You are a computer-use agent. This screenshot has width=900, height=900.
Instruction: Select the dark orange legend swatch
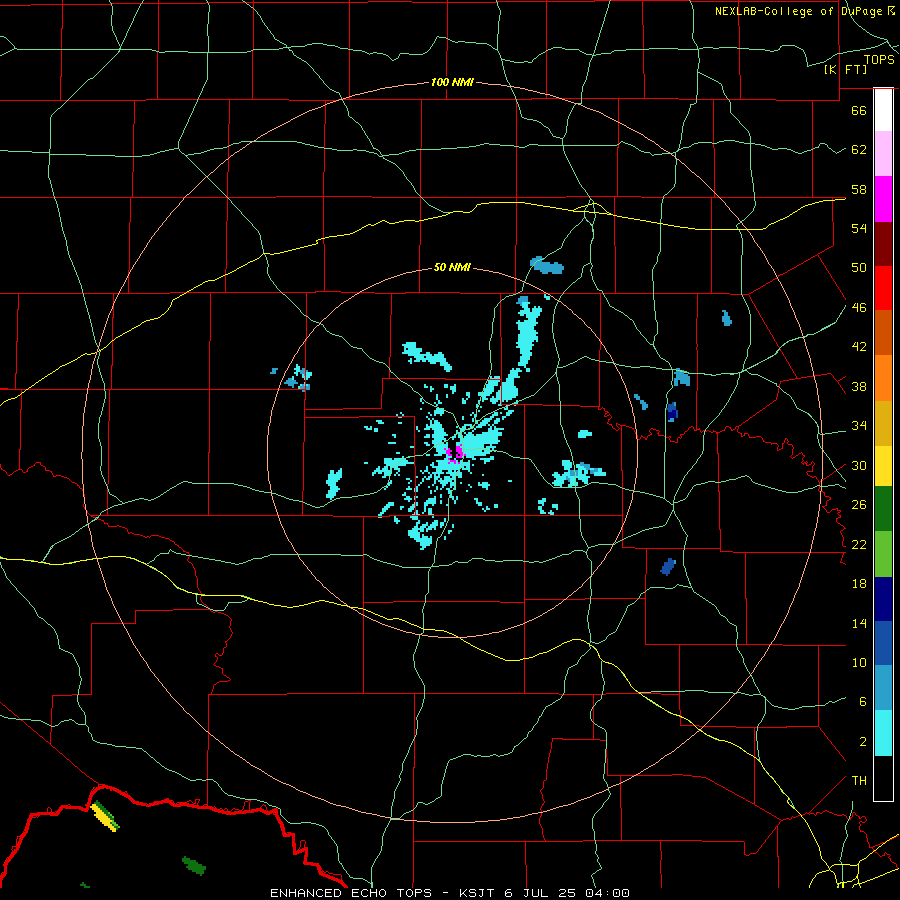tap(883, 333)
